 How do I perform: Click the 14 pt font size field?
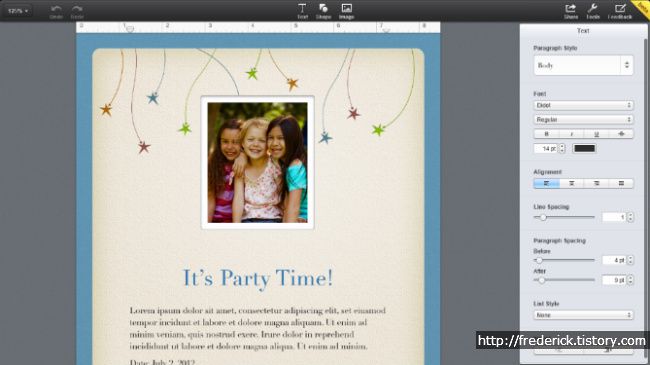click(546, 148)
